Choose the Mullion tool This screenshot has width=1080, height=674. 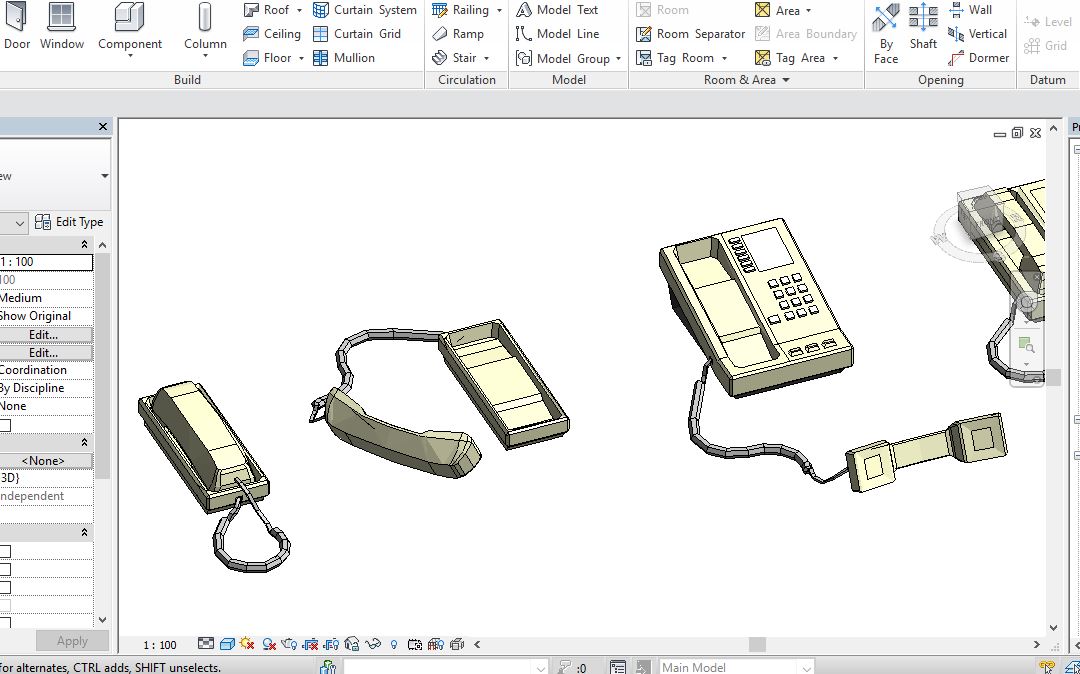(x=344, y=58)
